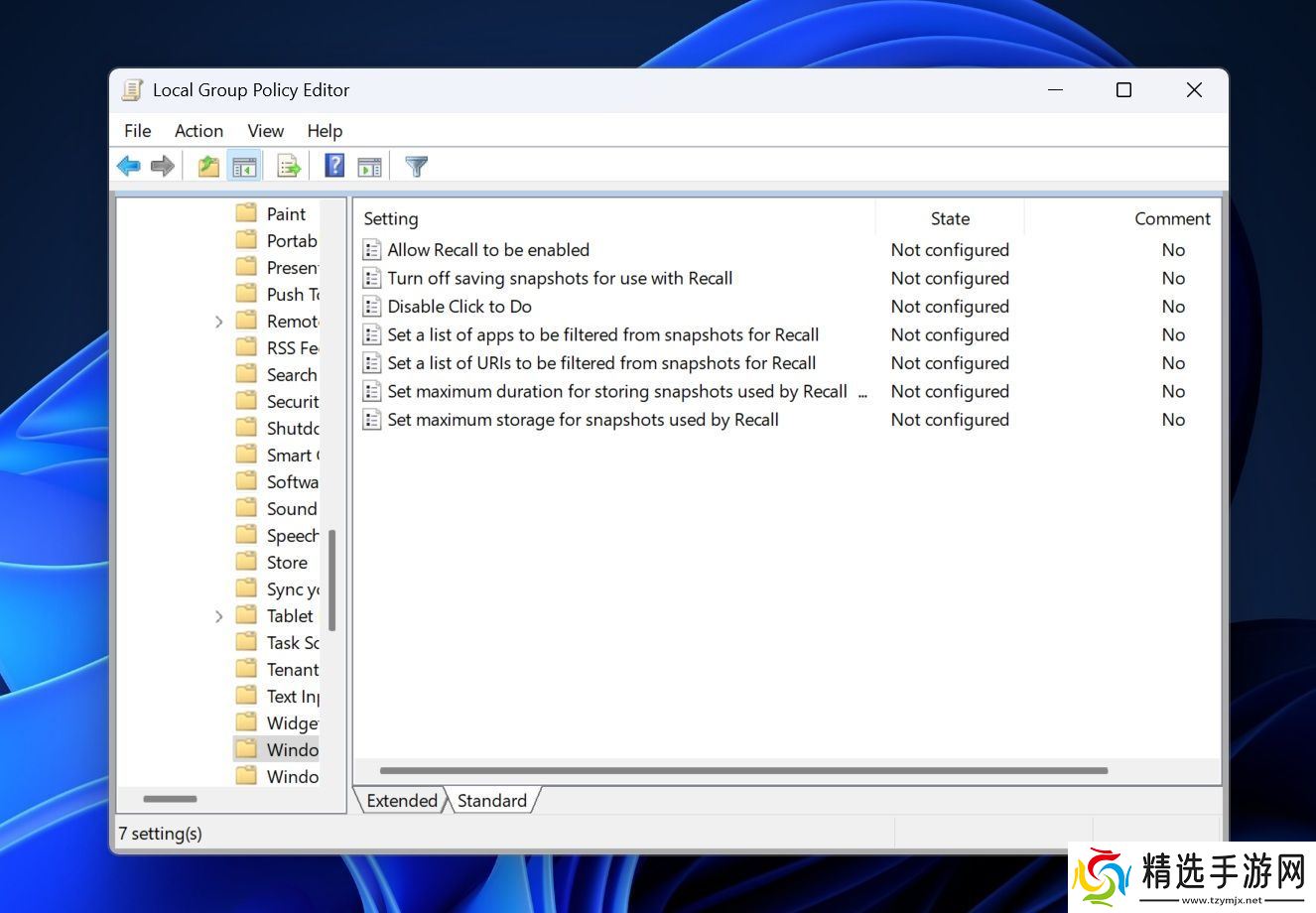Click the Back arrow toolbar icon
This screenshot has height=913, width=1316.
point(128,166)
